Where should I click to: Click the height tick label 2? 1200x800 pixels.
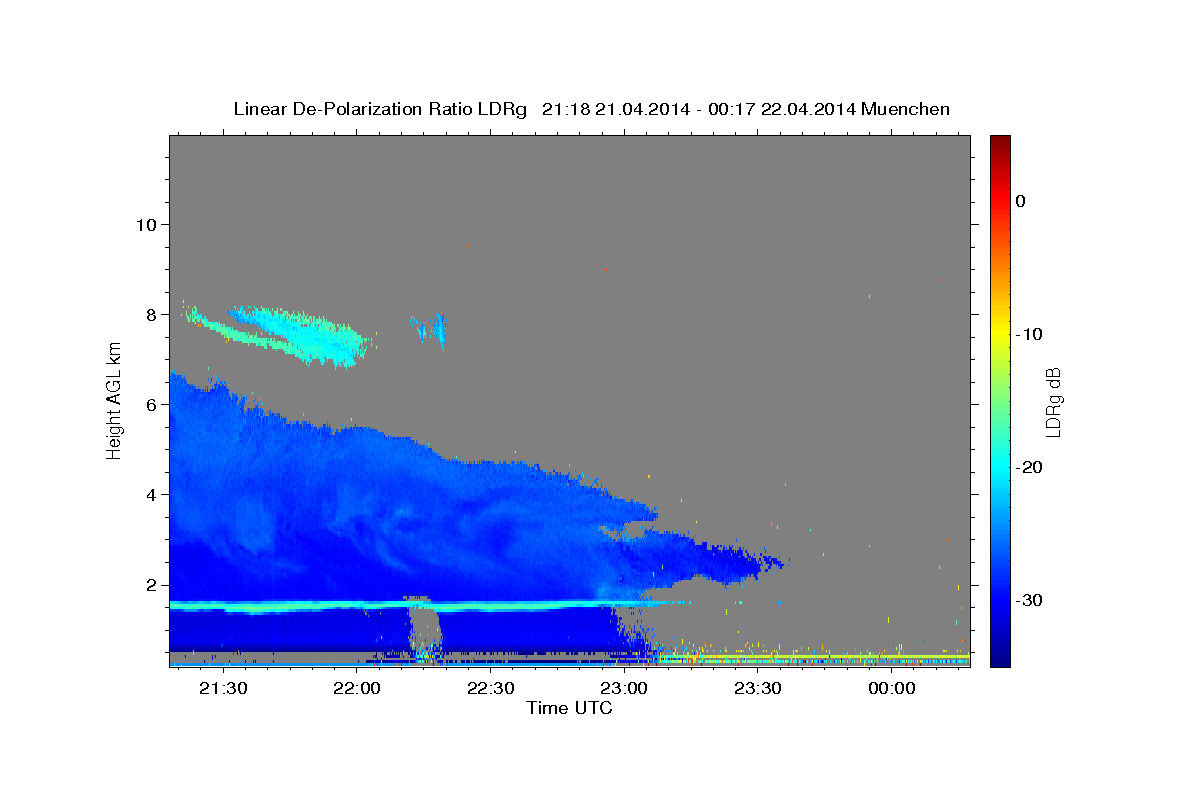153,585
